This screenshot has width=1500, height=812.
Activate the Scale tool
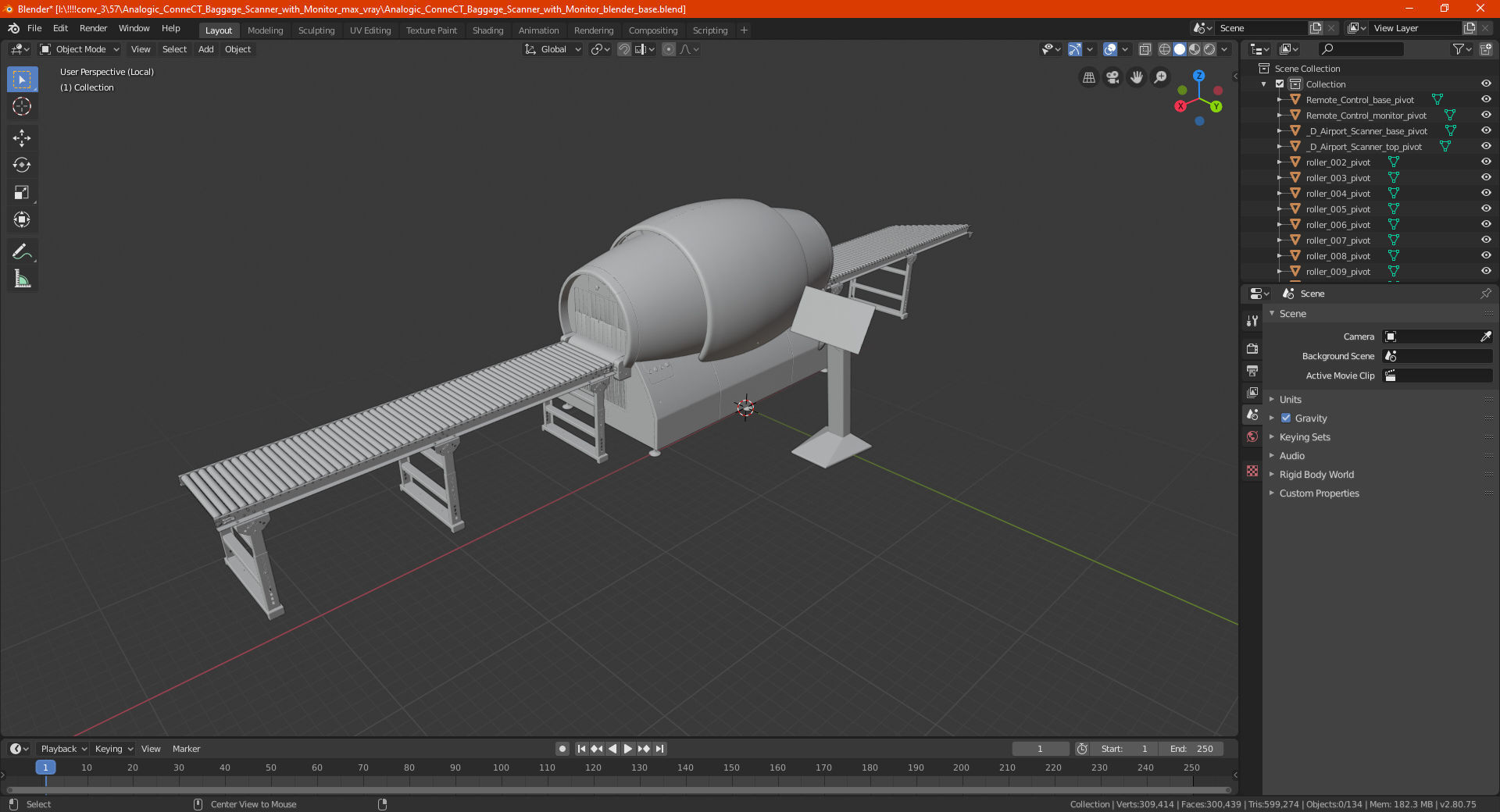coord(22,192)
